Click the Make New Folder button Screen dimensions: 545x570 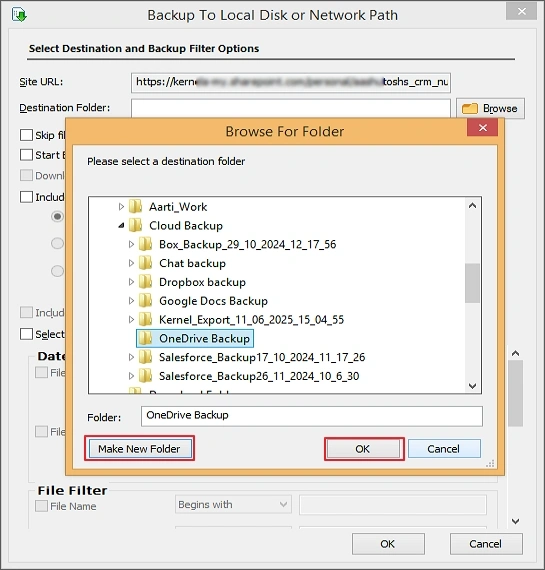click(140, 449)
